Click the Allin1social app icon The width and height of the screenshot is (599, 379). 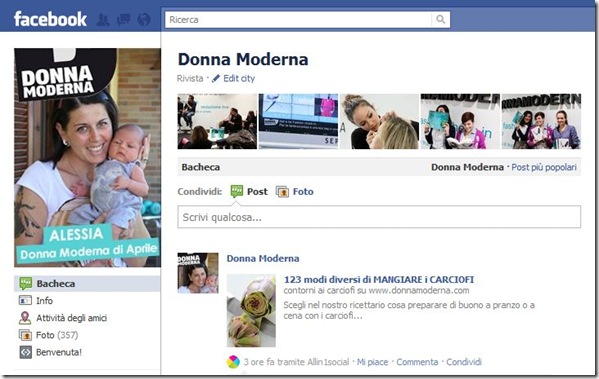pos(233,361)
